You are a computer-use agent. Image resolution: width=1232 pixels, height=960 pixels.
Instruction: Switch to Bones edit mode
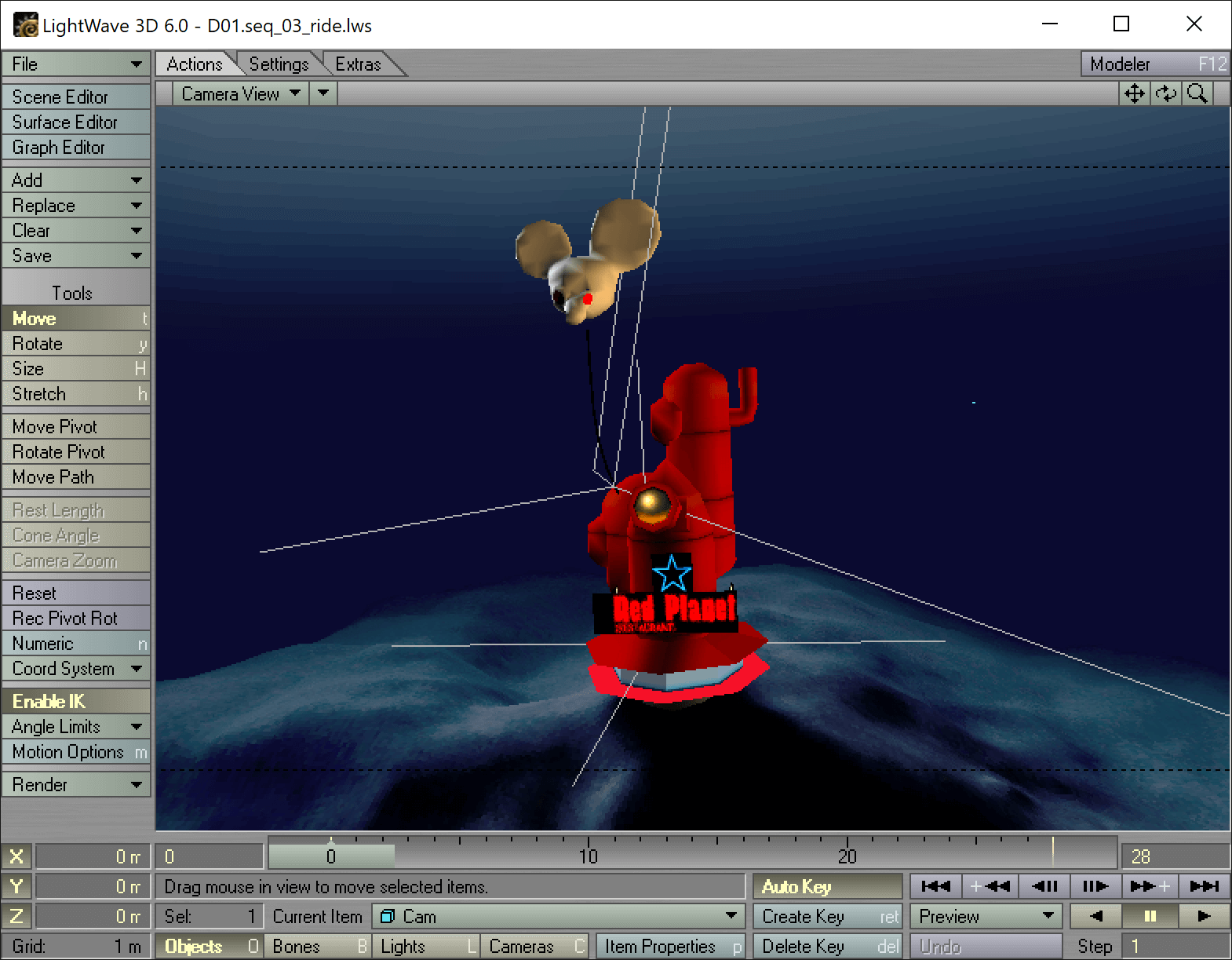318,946
